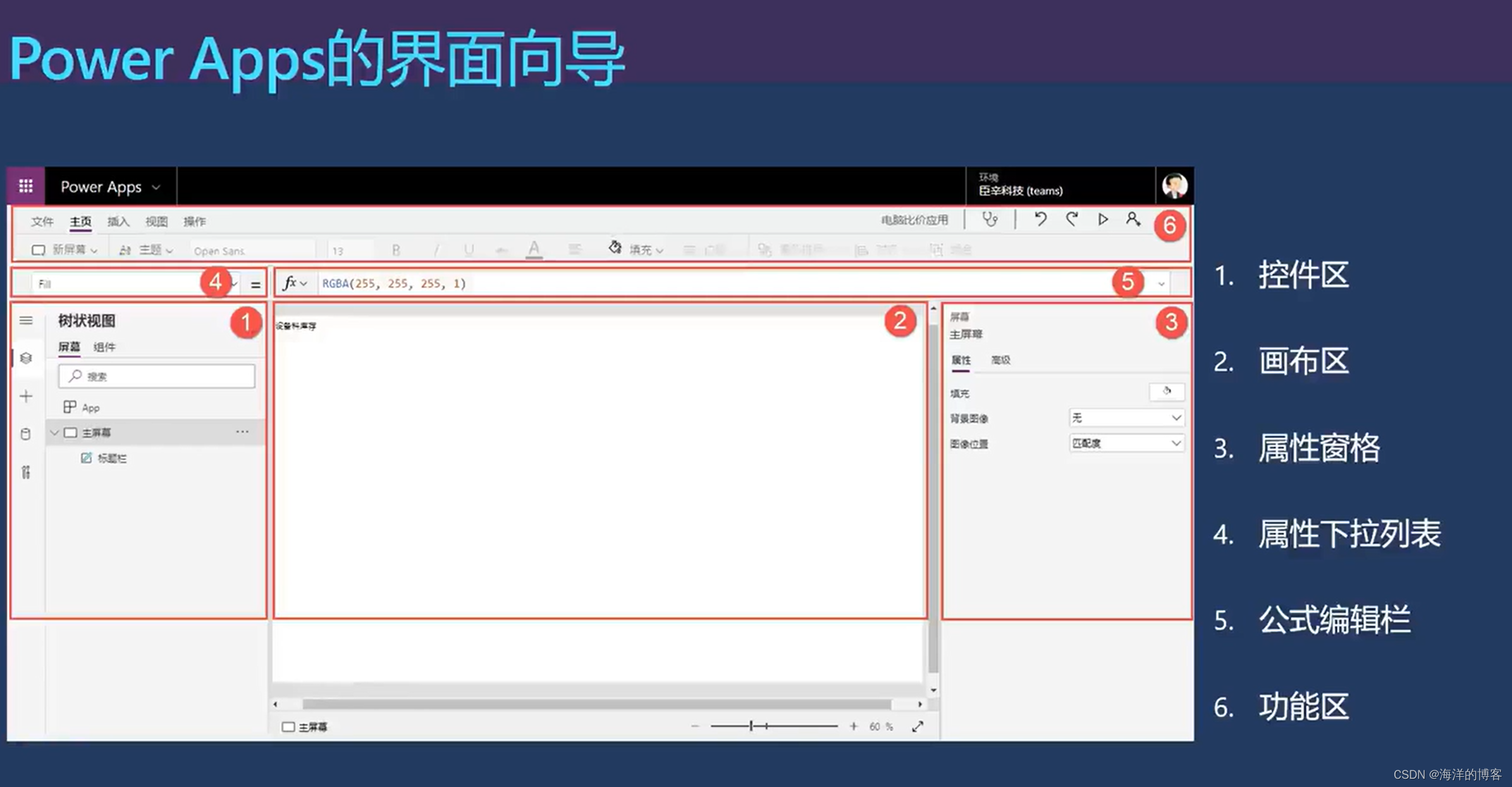This screenshot has width=1512, height=787.
Task: Preview the app with play icon
Action: (1103, 219)
